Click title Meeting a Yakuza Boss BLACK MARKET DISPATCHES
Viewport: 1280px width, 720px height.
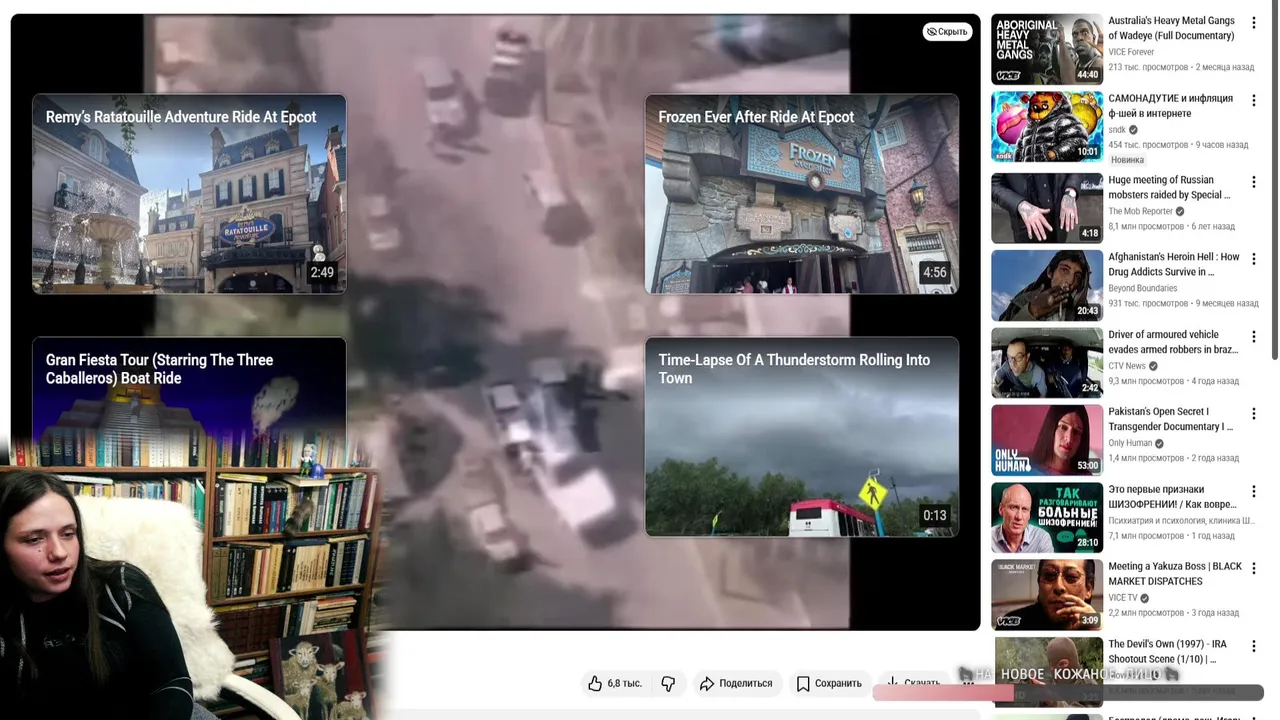click(x=1175, y=574)
